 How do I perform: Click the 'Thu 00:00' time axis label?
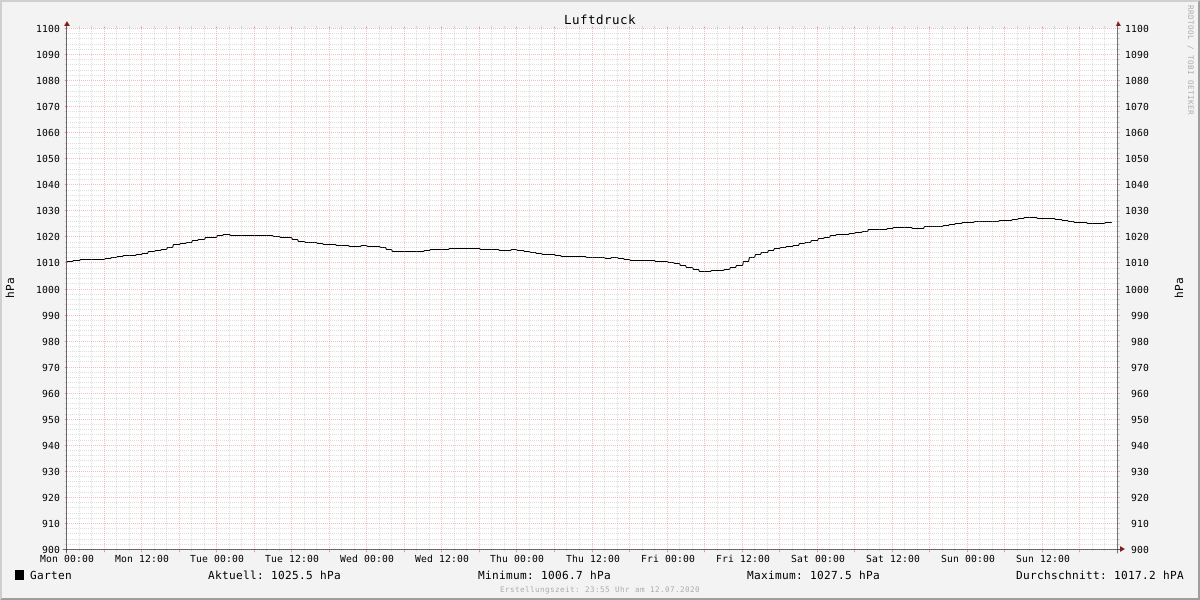point(517,559)
